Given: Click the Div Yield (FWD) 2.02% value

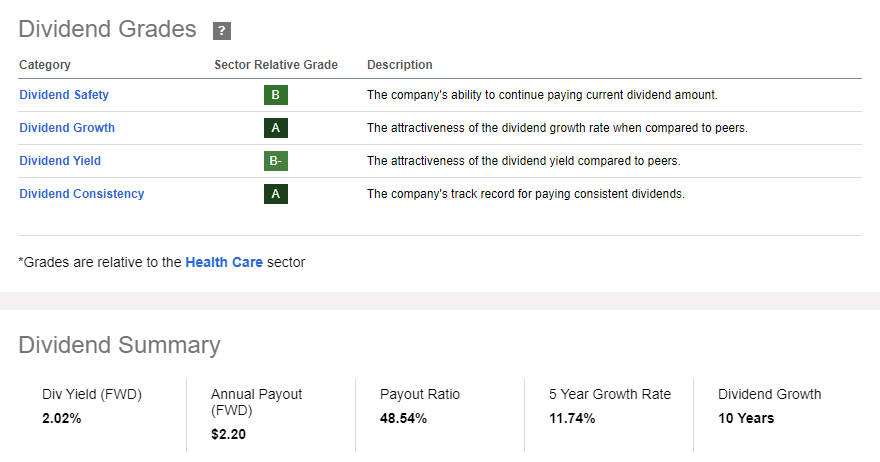Looking at the screenshot, I should coord(62,418).
